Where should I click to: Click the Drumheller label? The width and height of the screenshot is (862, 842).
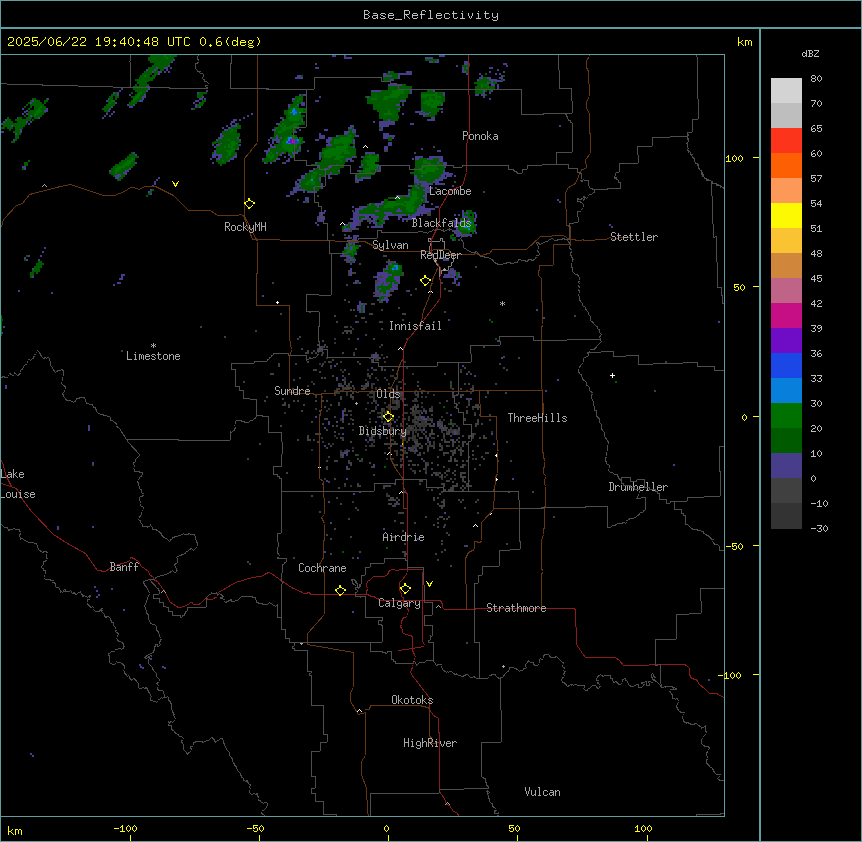638,487
